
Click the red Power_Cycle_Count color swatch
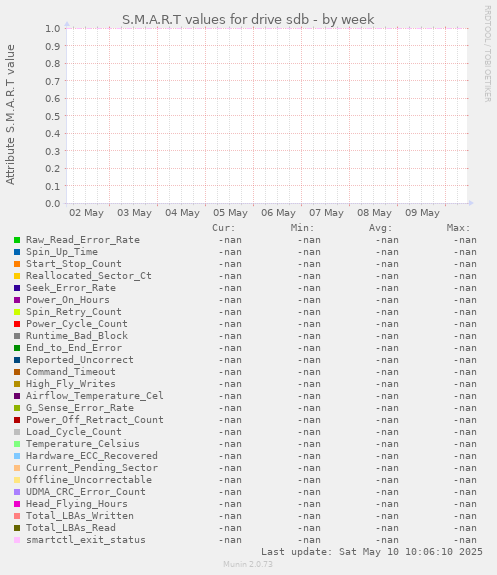click(17, 324)
